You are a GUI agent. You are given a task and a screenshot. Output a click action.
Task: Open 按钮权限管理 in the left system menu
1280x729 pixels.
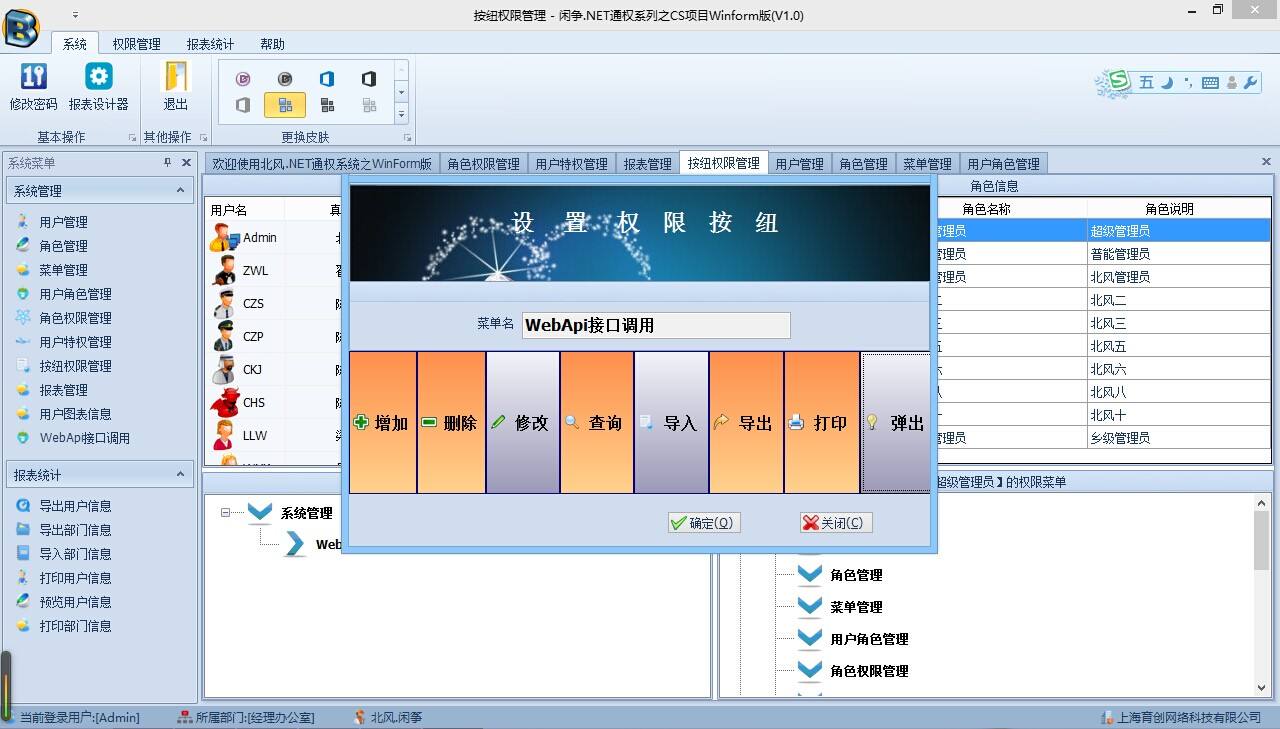click(x=75, y=366)
